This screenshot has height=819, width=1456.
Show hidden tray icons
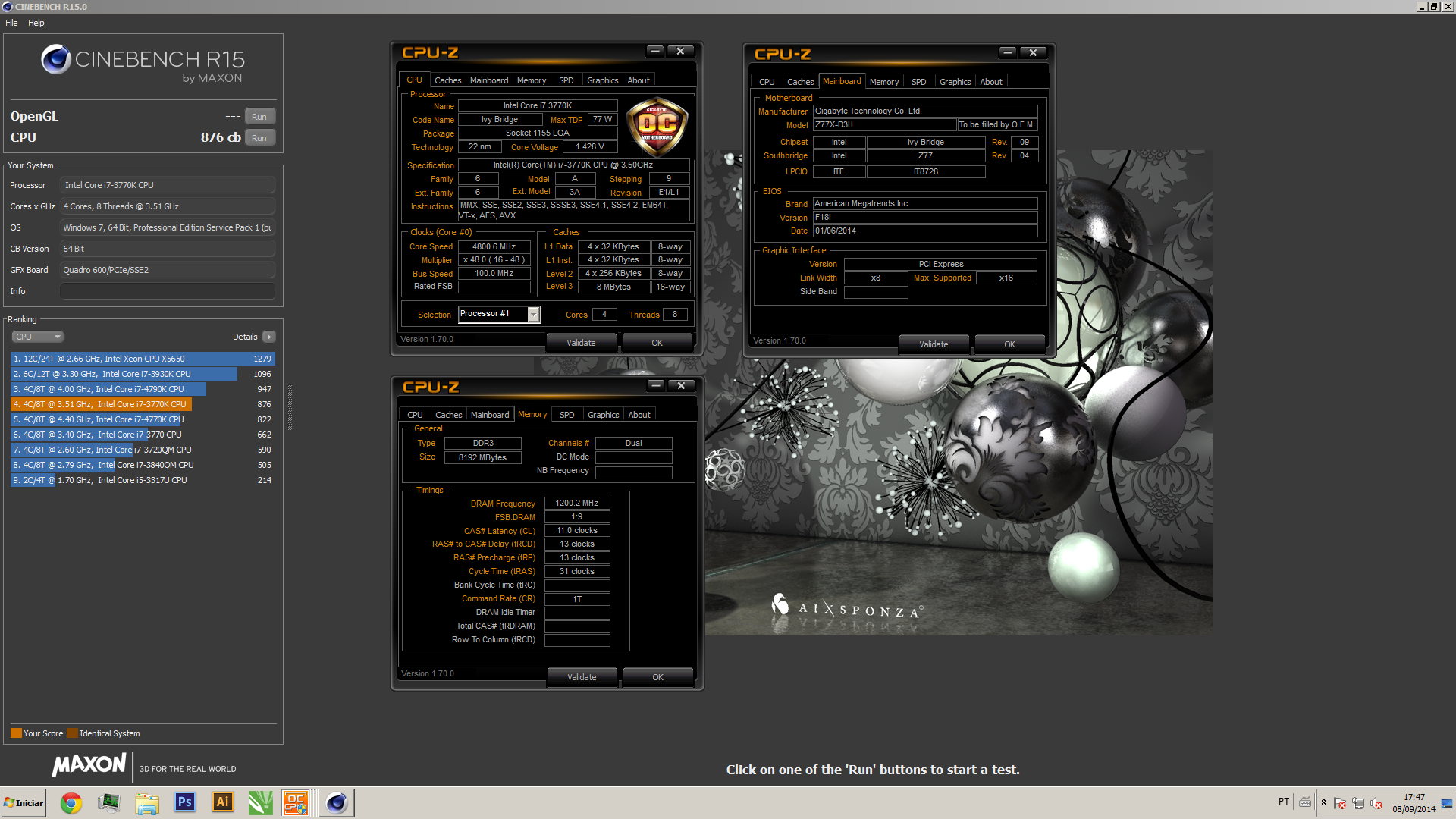pyautogui.click(x=1323, y=802)
